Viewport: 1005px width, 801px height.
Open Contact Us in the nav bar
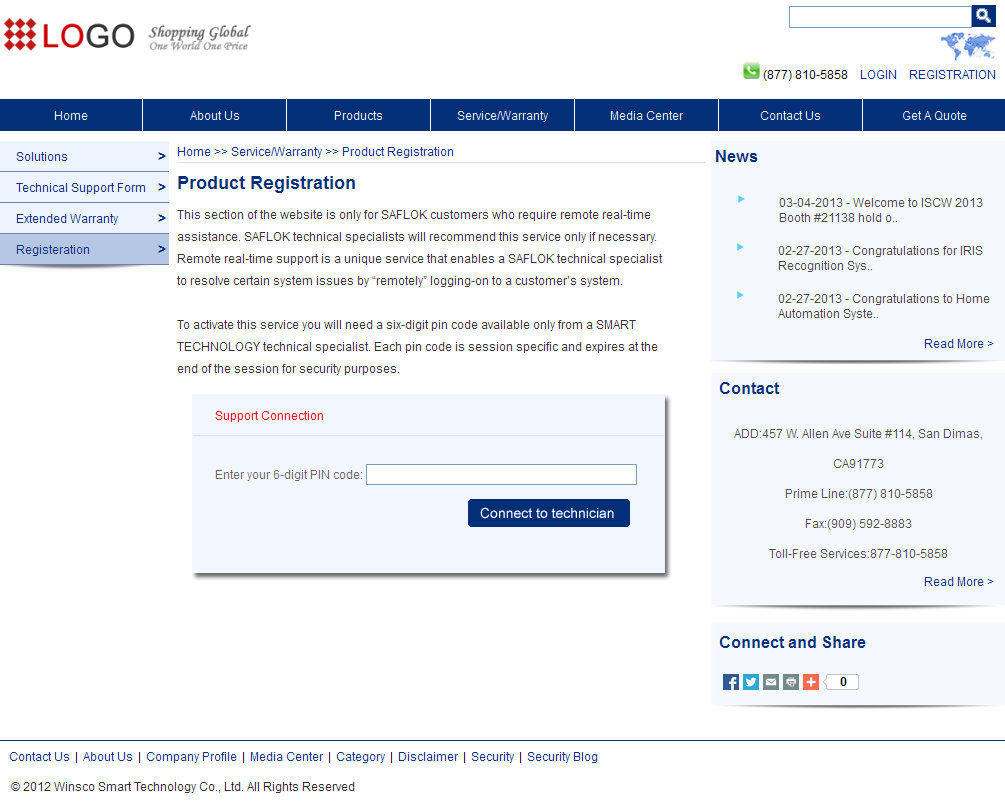tap(790, 115)
